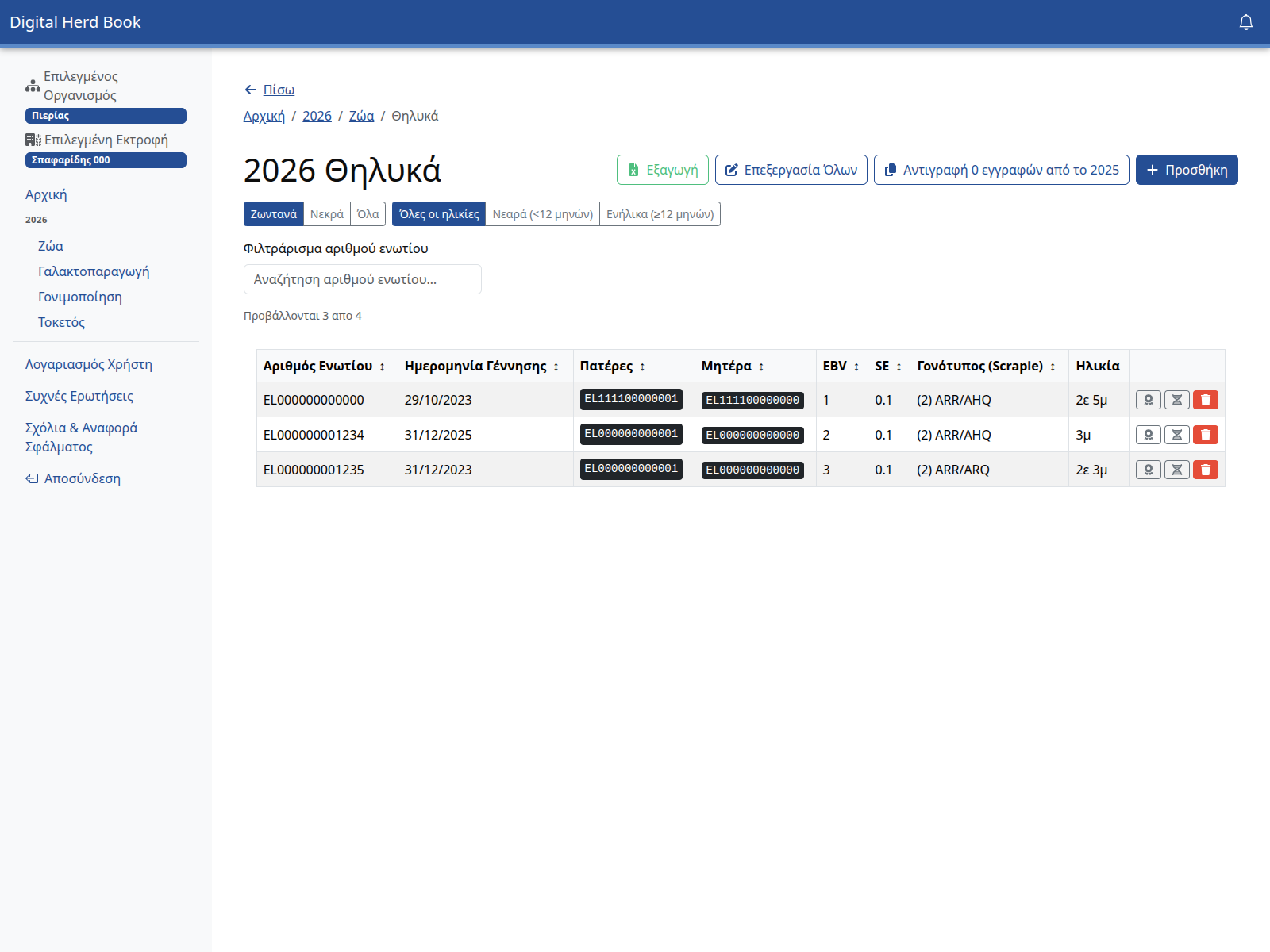
Task: Filter by Νεαρά (<12 μηνών) age
Action: point(542,214)
